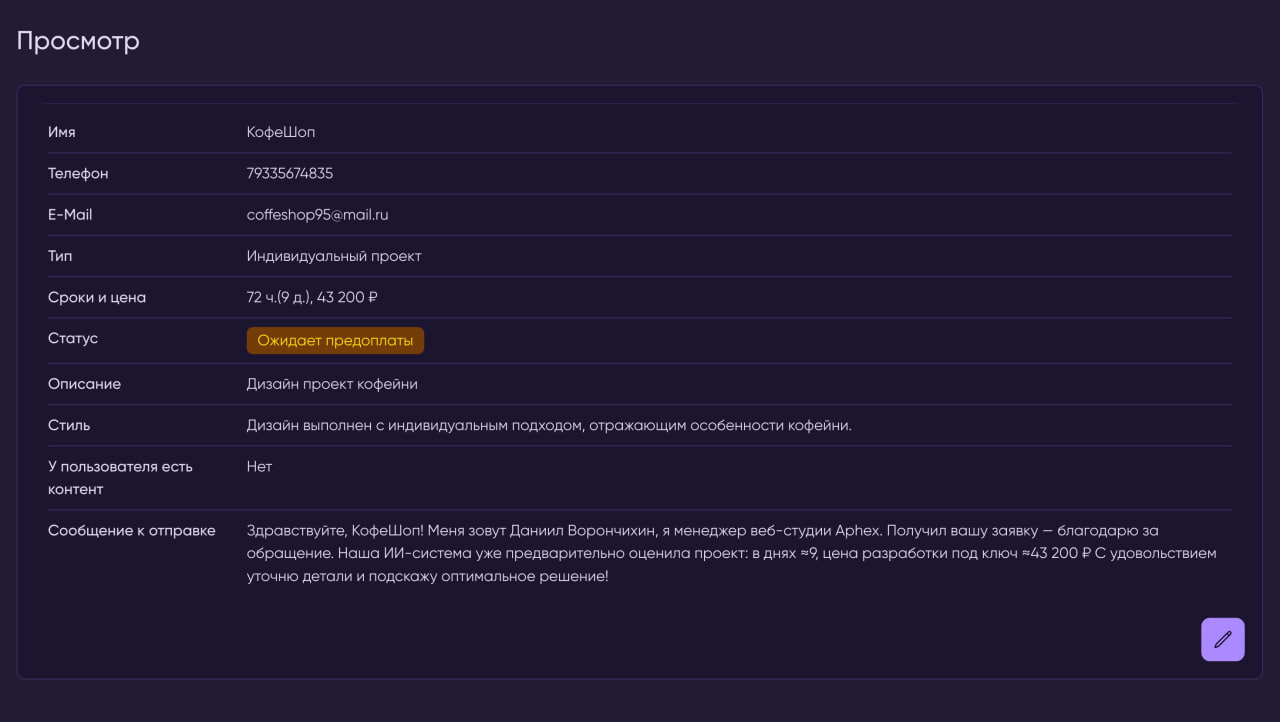The width and height of the screenshot is (1280, 722).
Task: Click the style text about individual approach
Action: [549, 426]
